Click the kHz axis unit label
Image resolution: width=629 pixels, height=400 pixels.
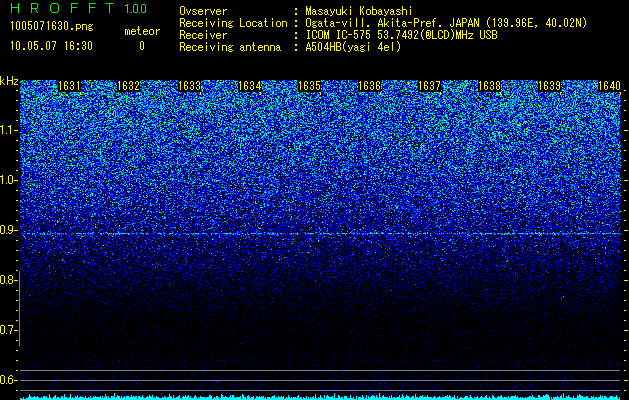coord(9,81)
